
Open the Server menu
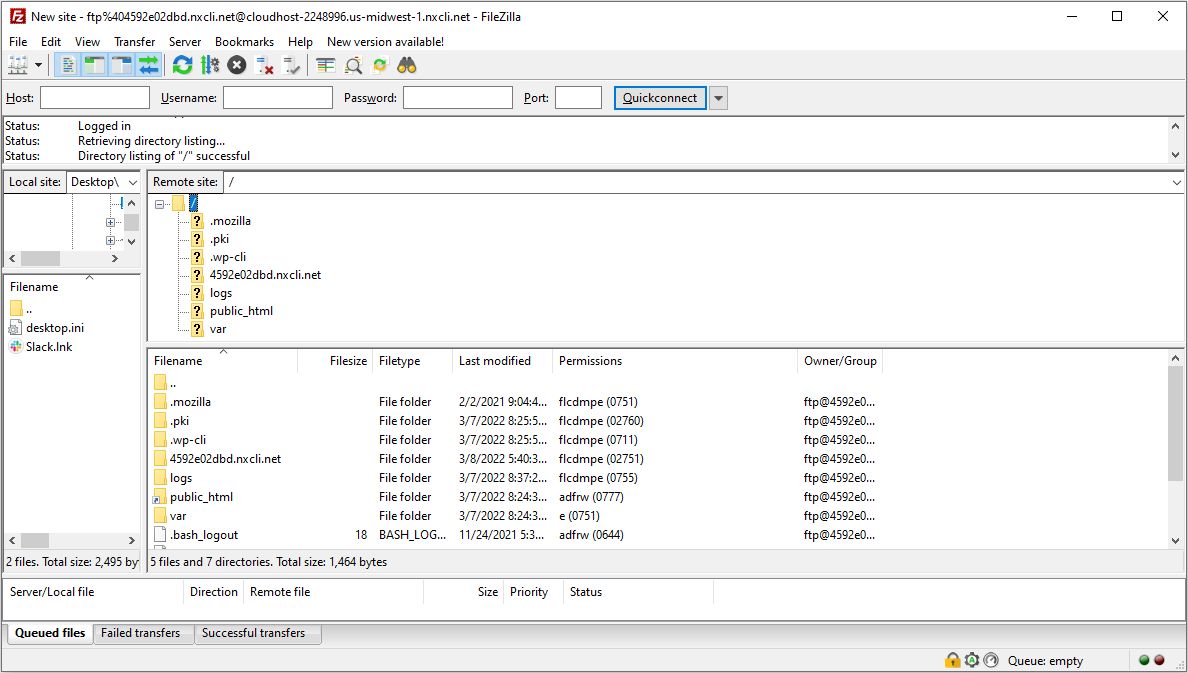(x=185, y=42)
